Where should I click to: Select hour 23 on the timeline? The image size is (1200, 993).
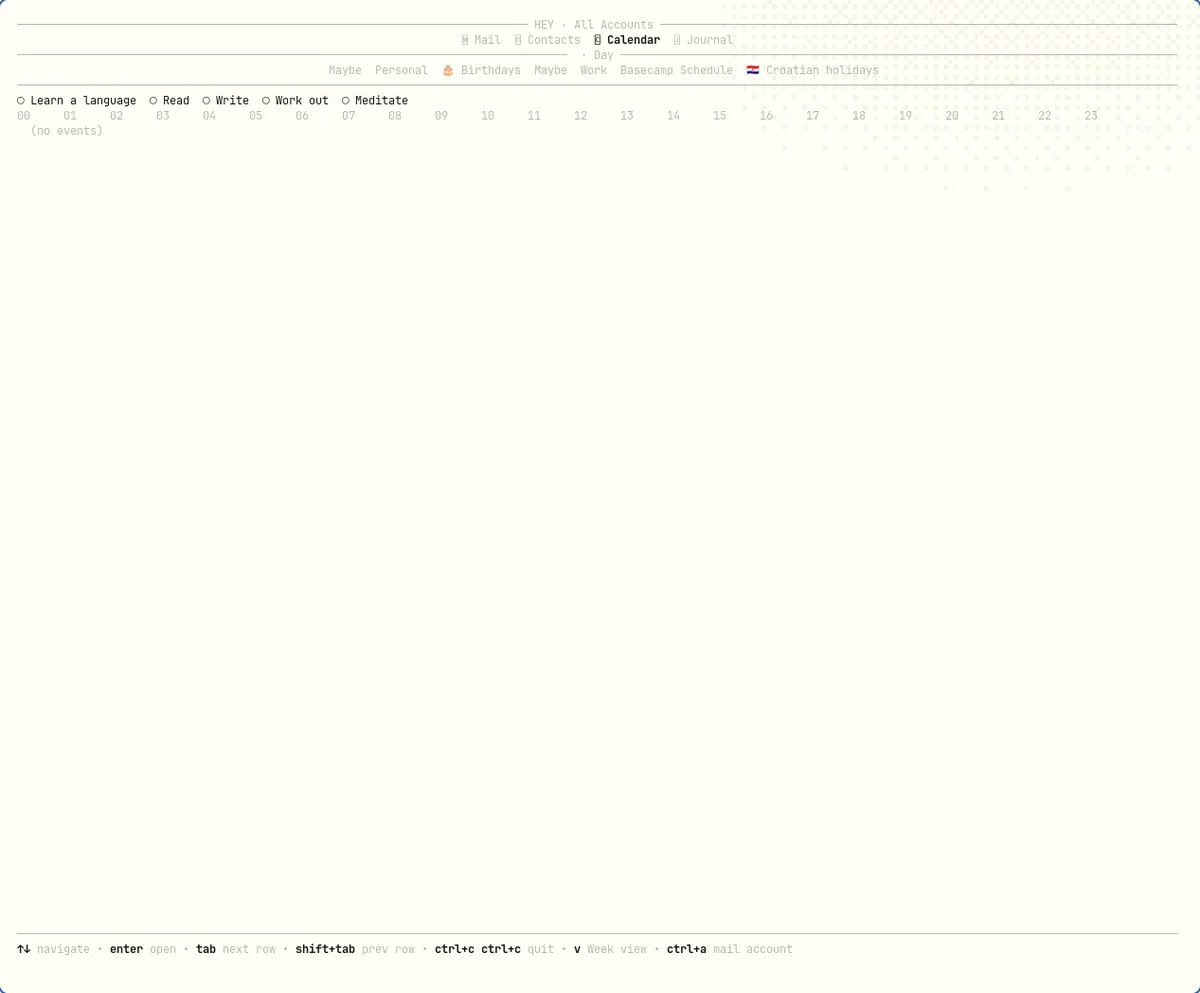coord(1091,116)
